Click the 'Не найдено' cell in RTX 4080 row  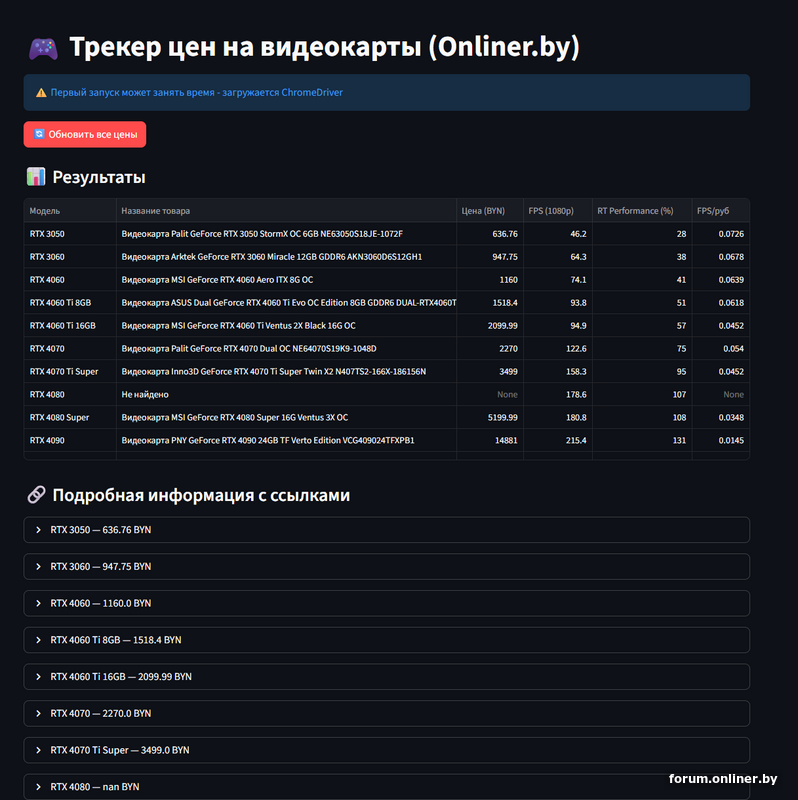(x=286, y=394)
